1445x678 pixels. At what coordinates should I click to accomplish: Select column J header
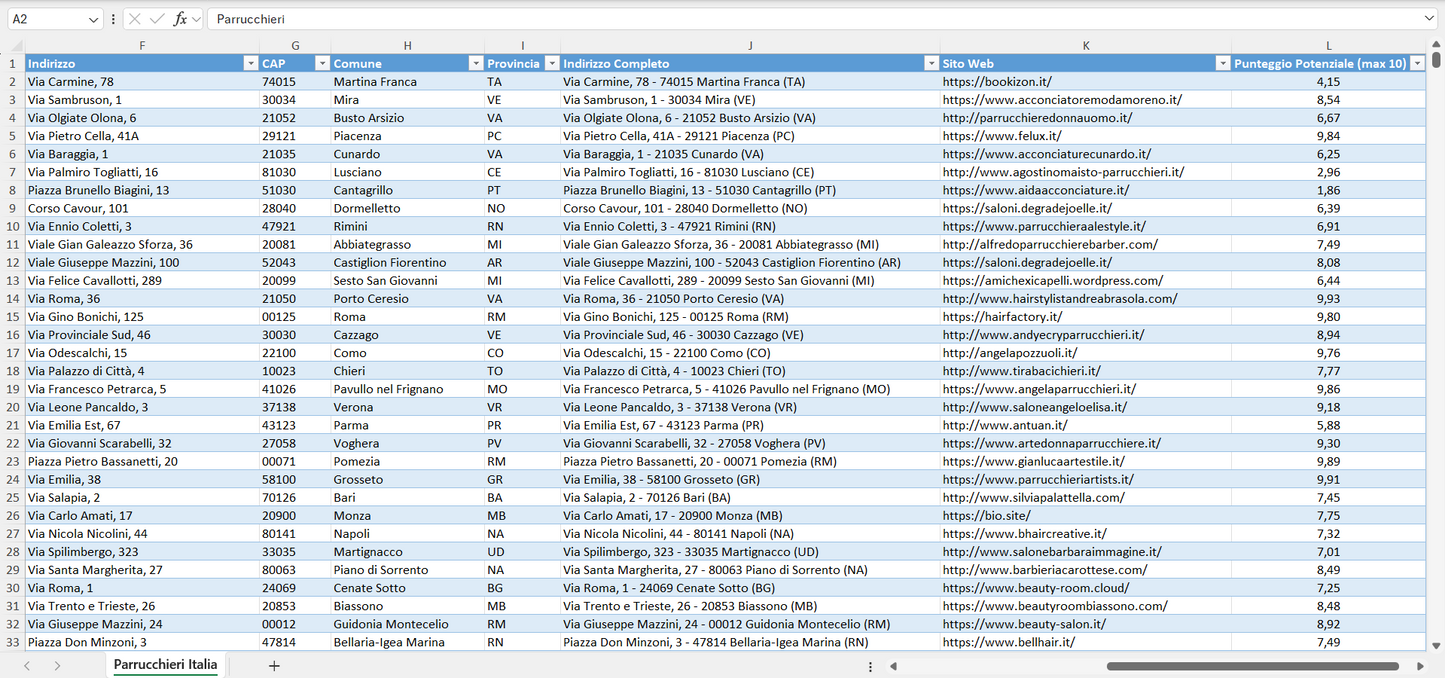[x=750, y=46]
